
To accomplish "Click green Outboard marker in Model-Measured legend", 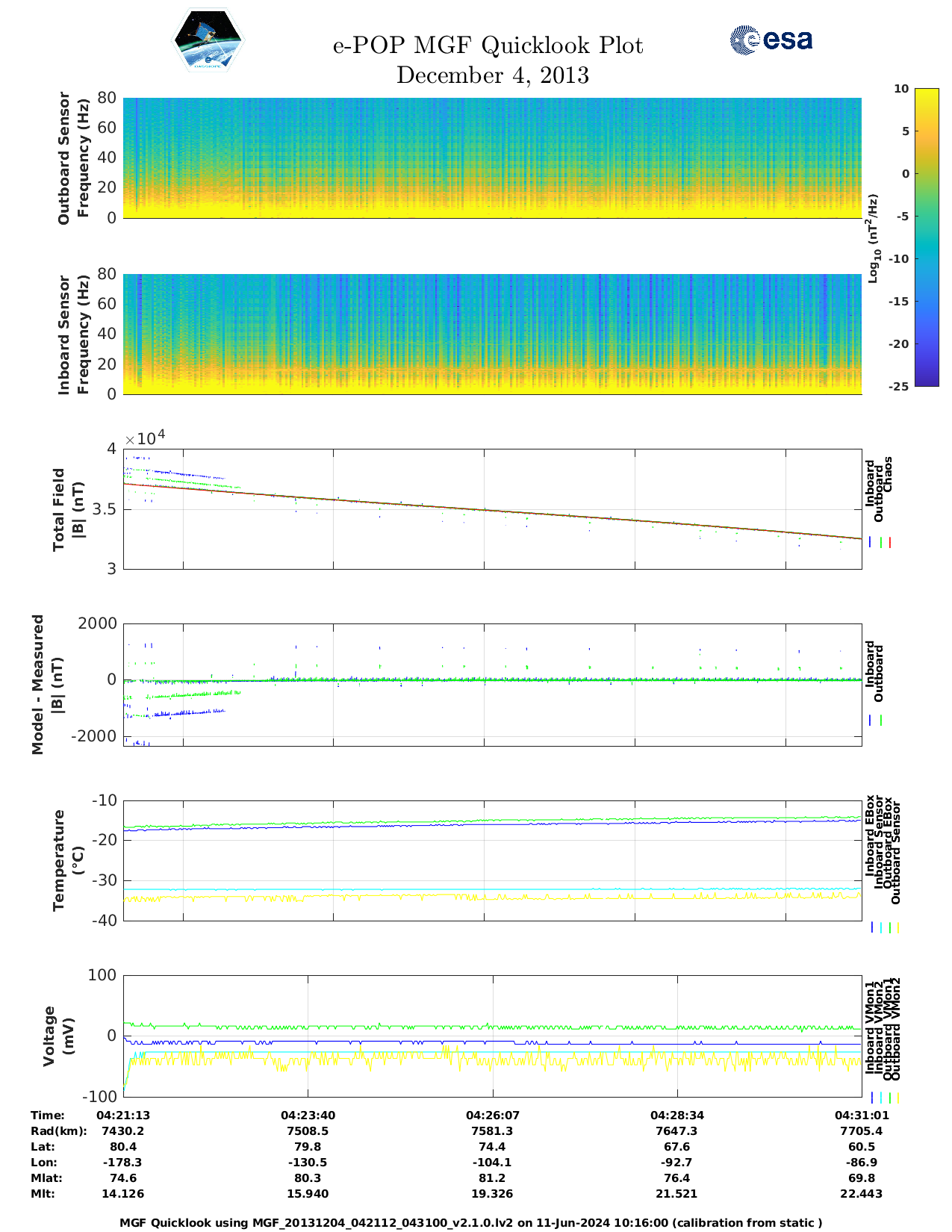I will click(x=881, y=721).
